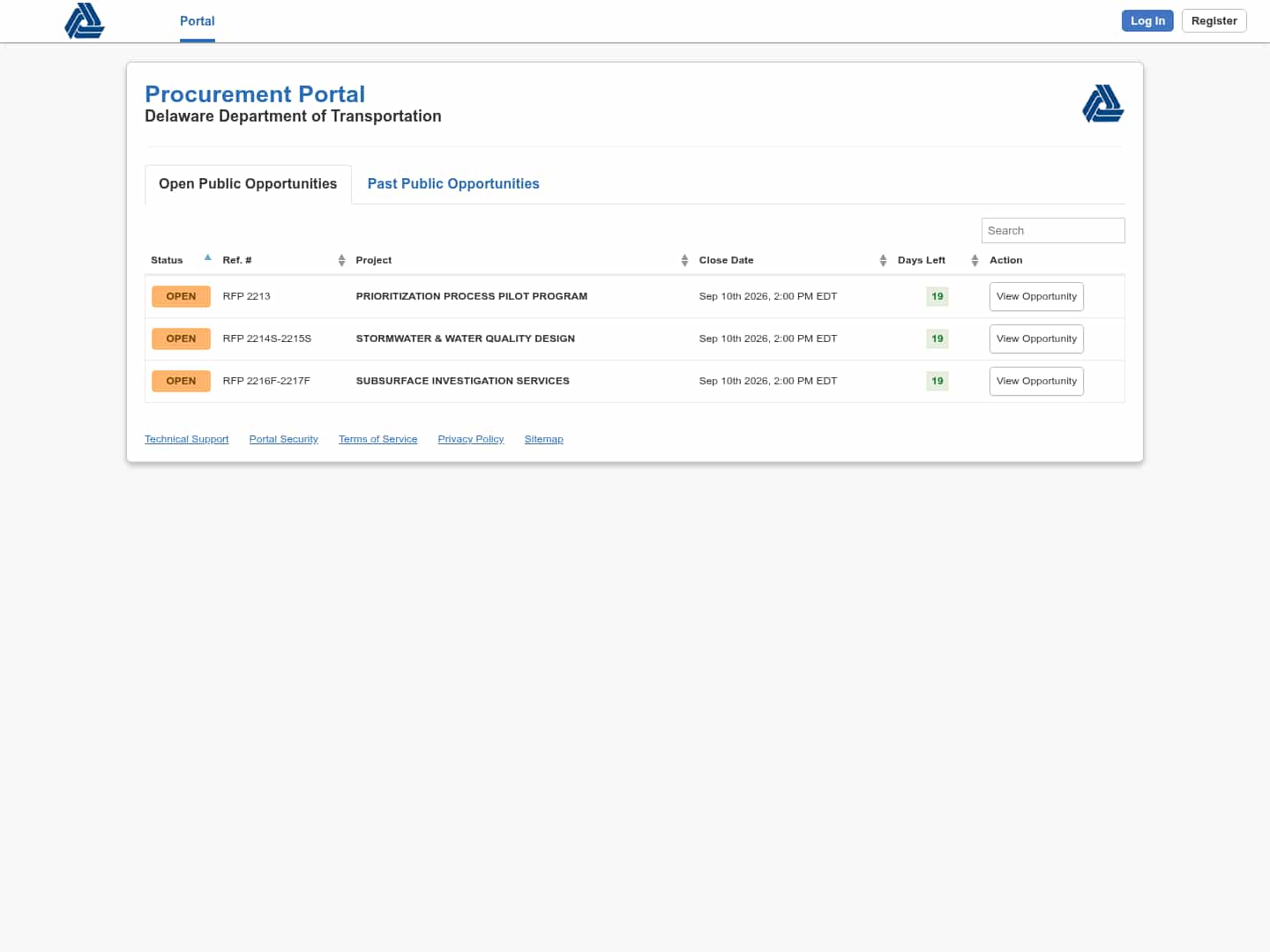Viewport: 1270px width, 952px height.
Task: Focus the Search input field
Action: (1053, 230)
